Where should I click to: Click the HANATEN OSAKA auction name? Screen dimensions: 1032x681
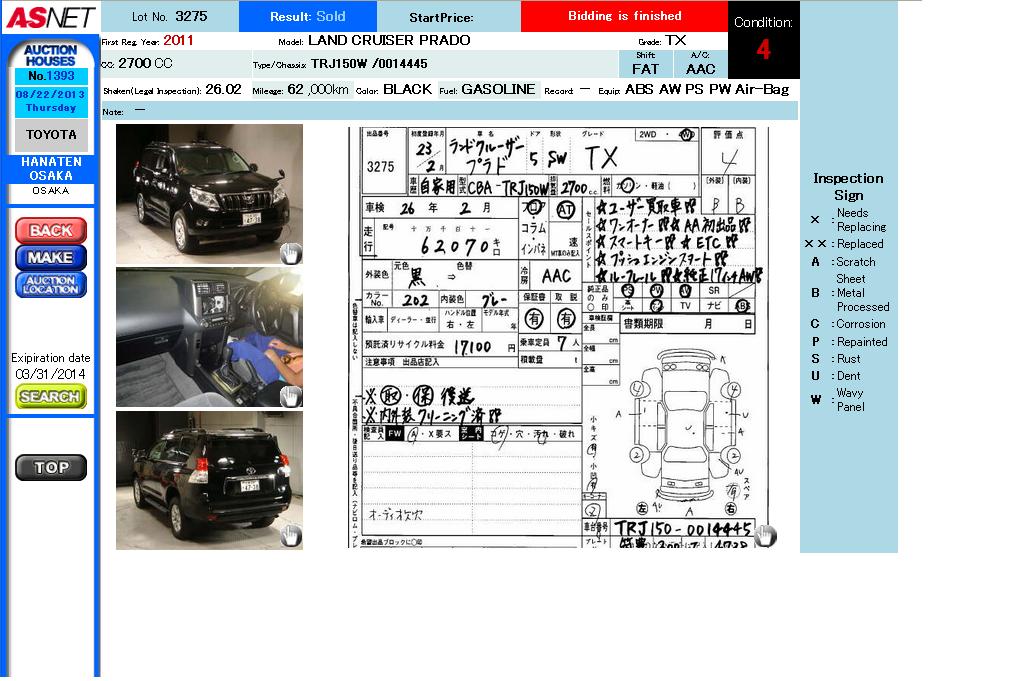click(x=51, y=168)
